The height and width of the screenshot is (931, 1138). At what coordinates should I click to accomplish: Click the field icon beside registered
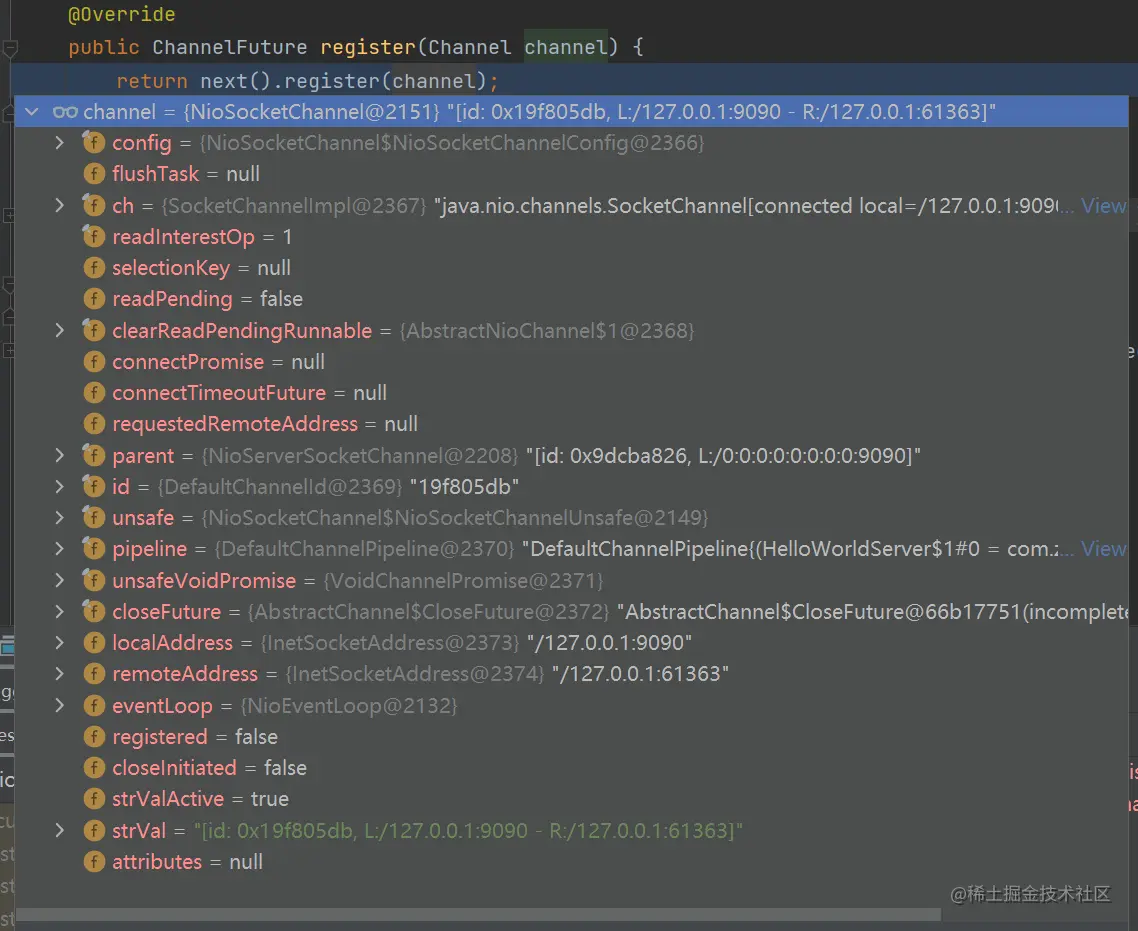(x=94, y=737)
